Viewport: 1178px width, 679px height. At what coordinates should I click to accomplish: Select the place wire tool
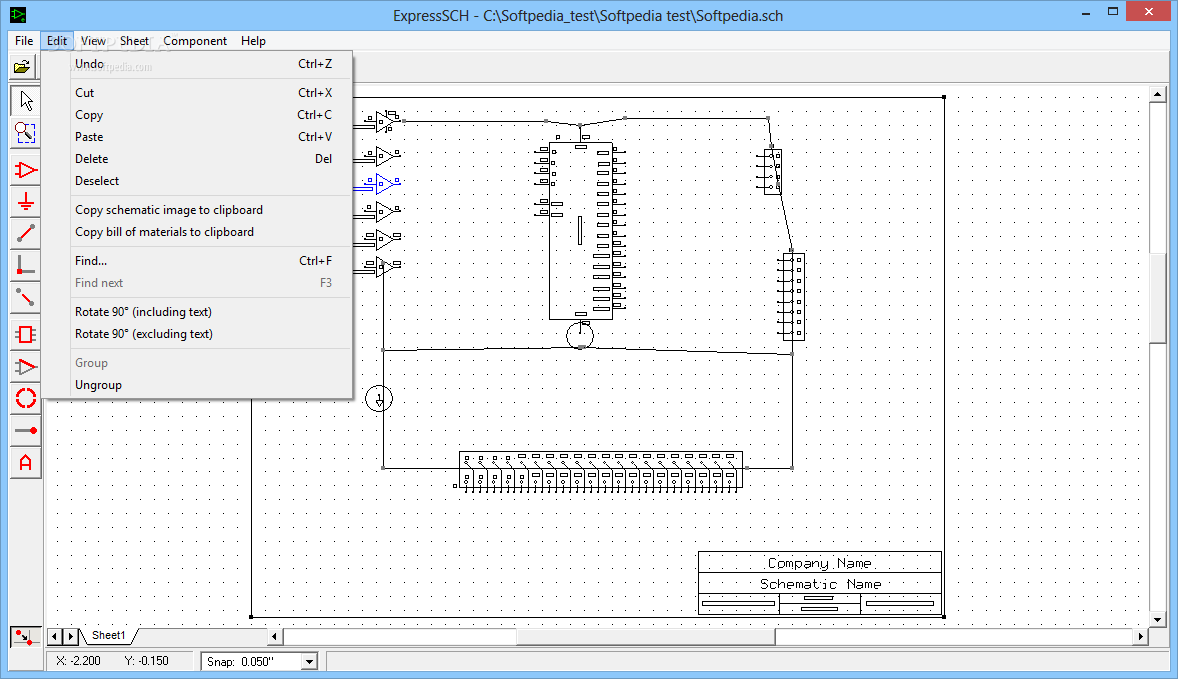click(26, 234)
